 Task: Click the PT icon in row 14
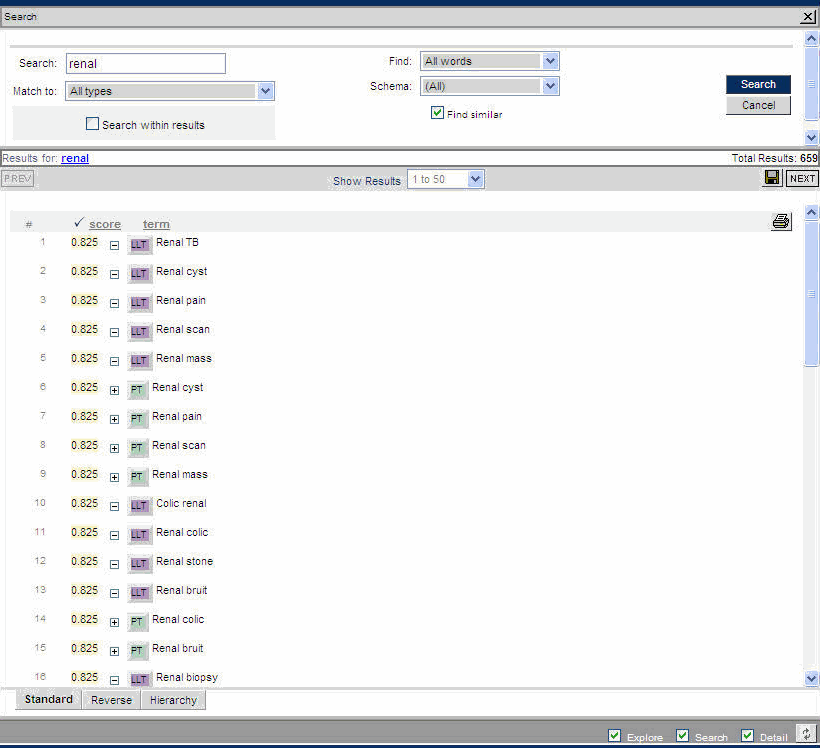click(137, 621)
